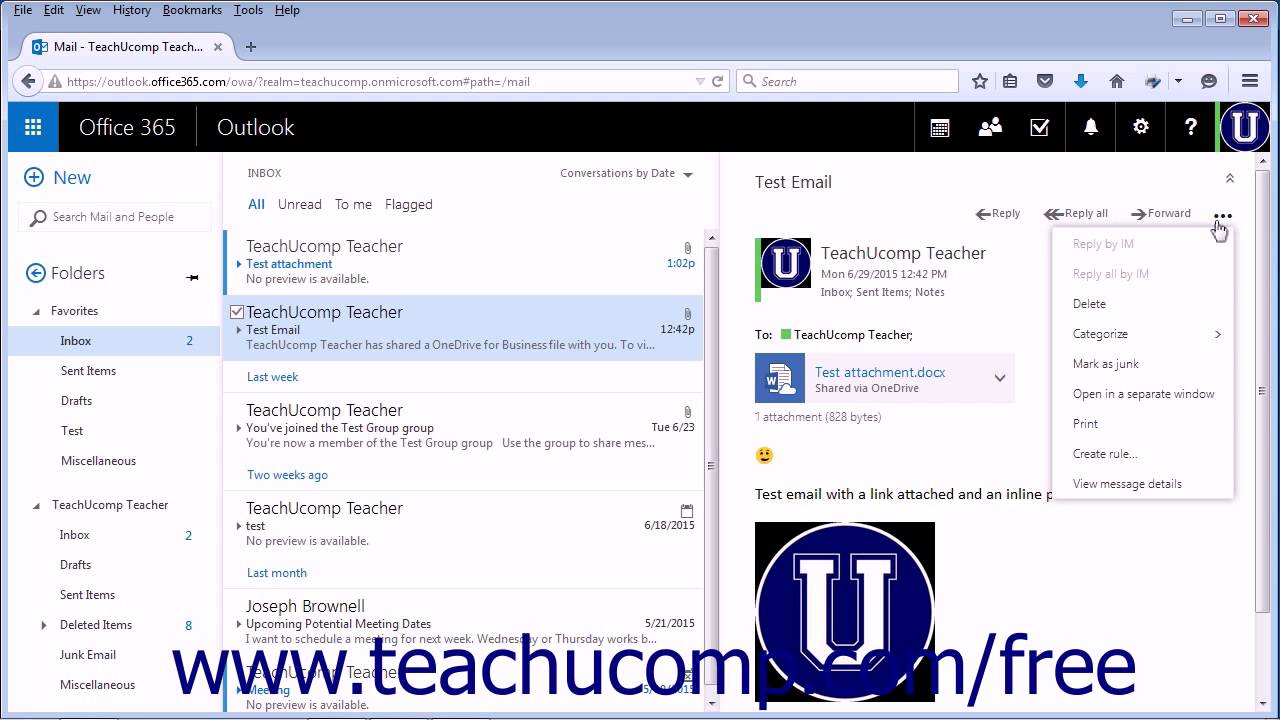The image size is (1280, 720).
Task: Forward the Test Email message
Action: click(1161, 213)
